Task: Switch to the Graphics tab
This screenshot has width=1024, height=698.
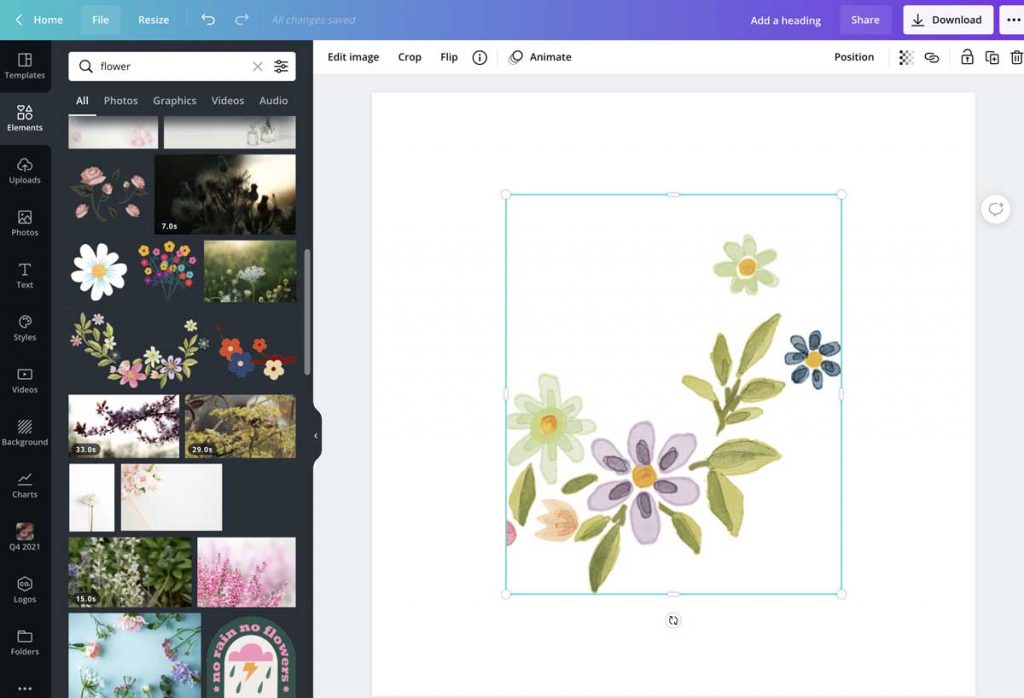Action: [x=174, y=100]
